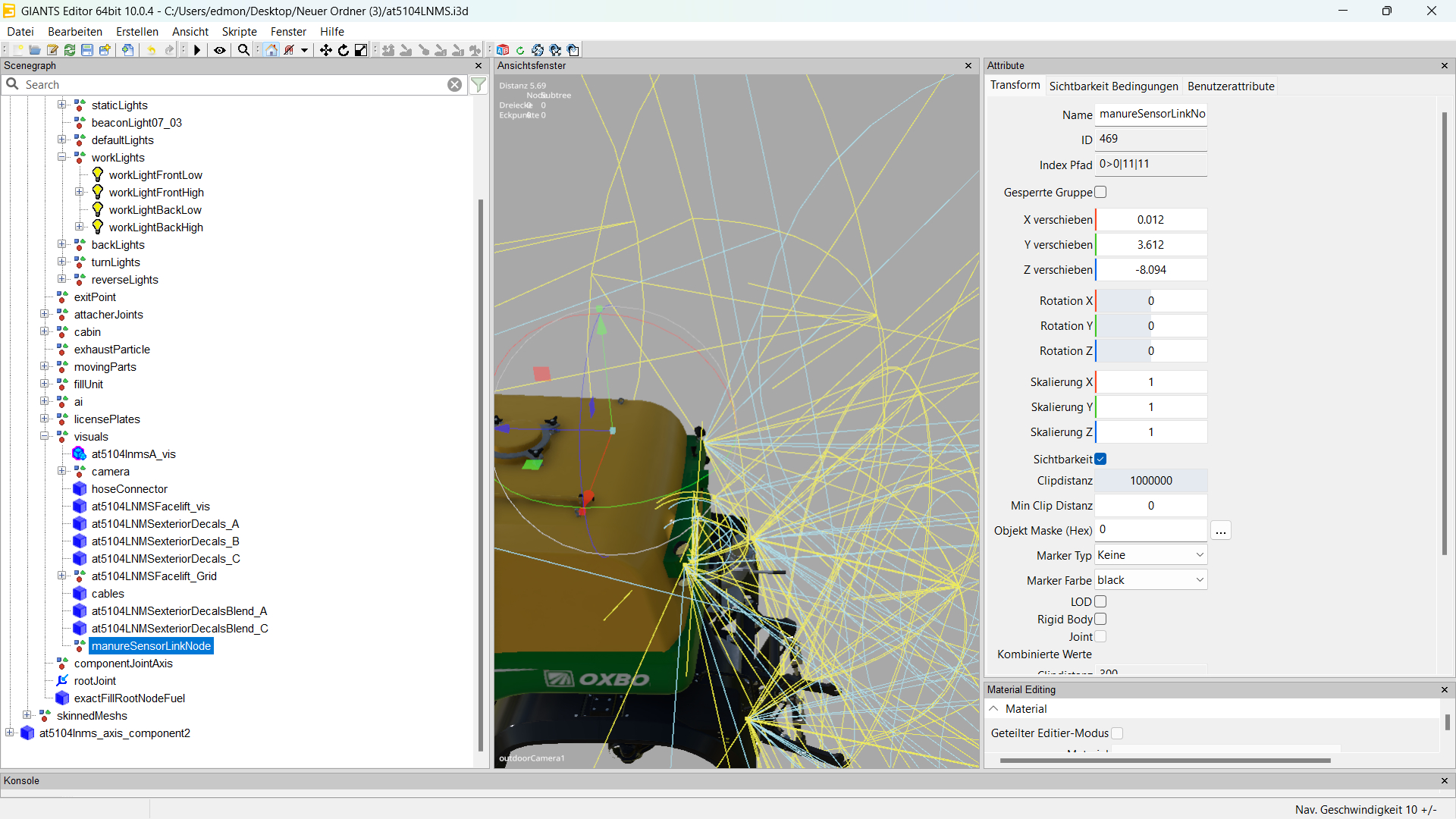
Task: Click the Import file plus icon
Action: point(127,50)
